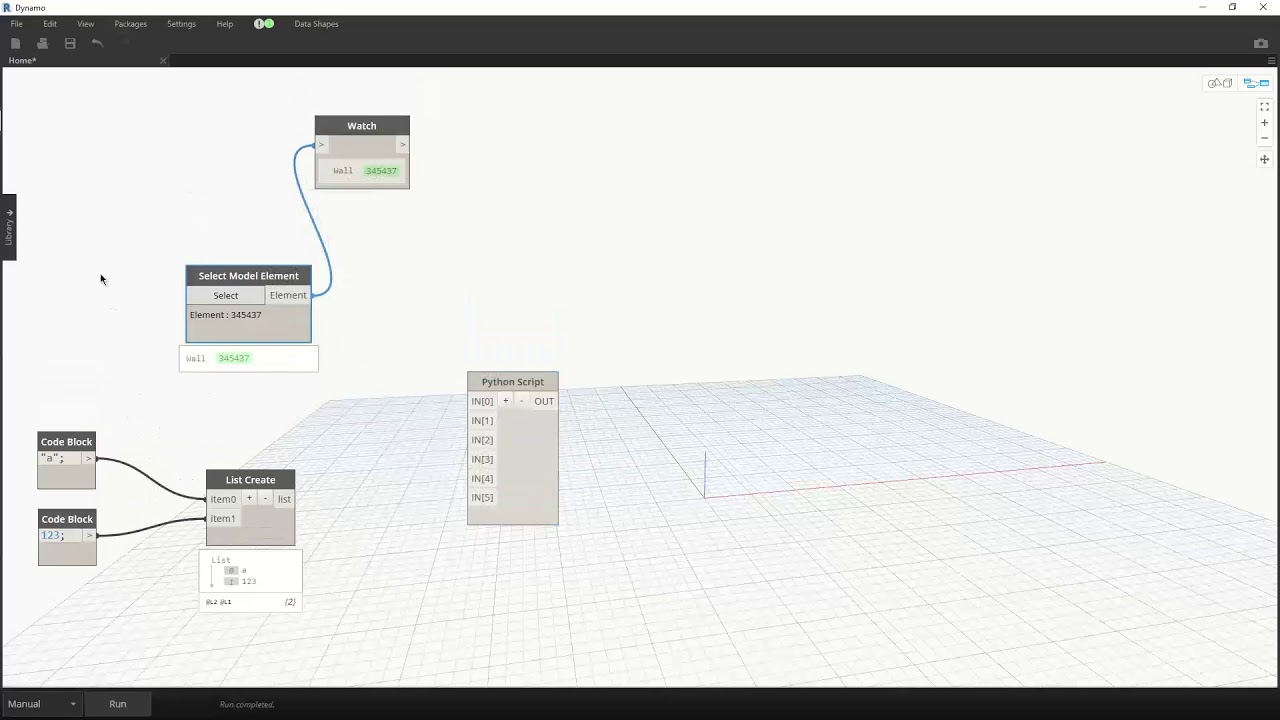Image resolution: width=1280 pixels, height=720 pixels.
Task: Create a new file from the toolbar
Action: point(15,43)
